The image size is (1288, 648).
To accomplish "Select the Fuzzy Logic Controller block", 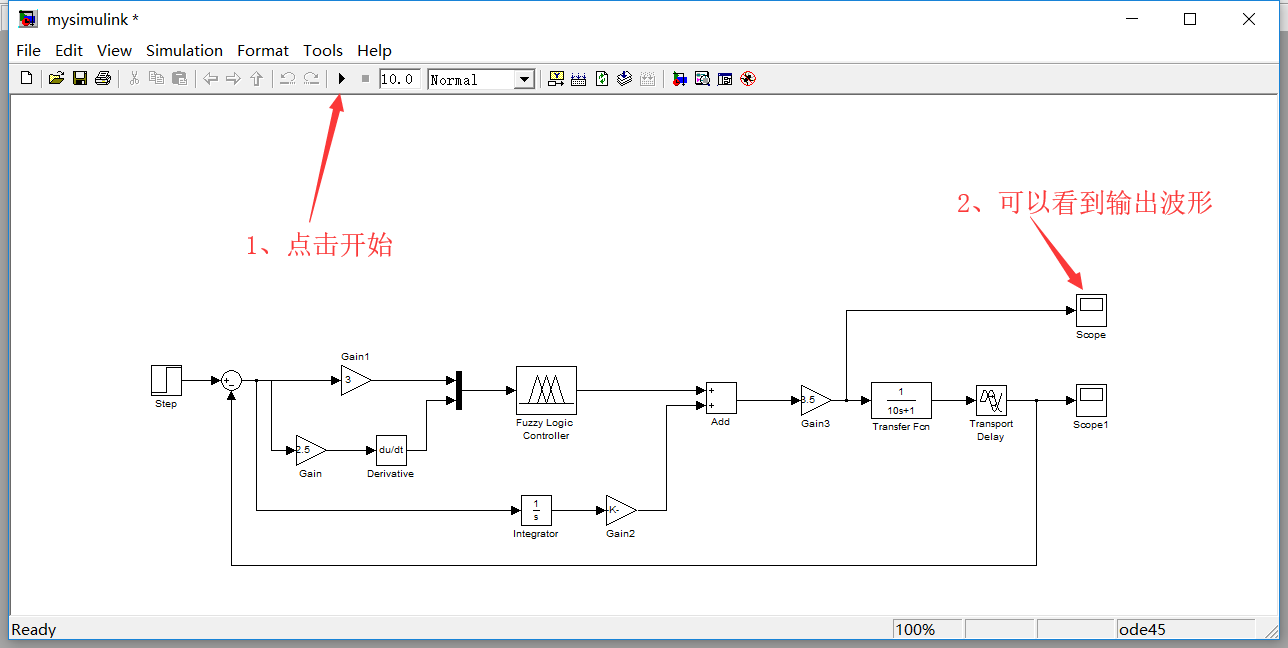I will [546, 390].
